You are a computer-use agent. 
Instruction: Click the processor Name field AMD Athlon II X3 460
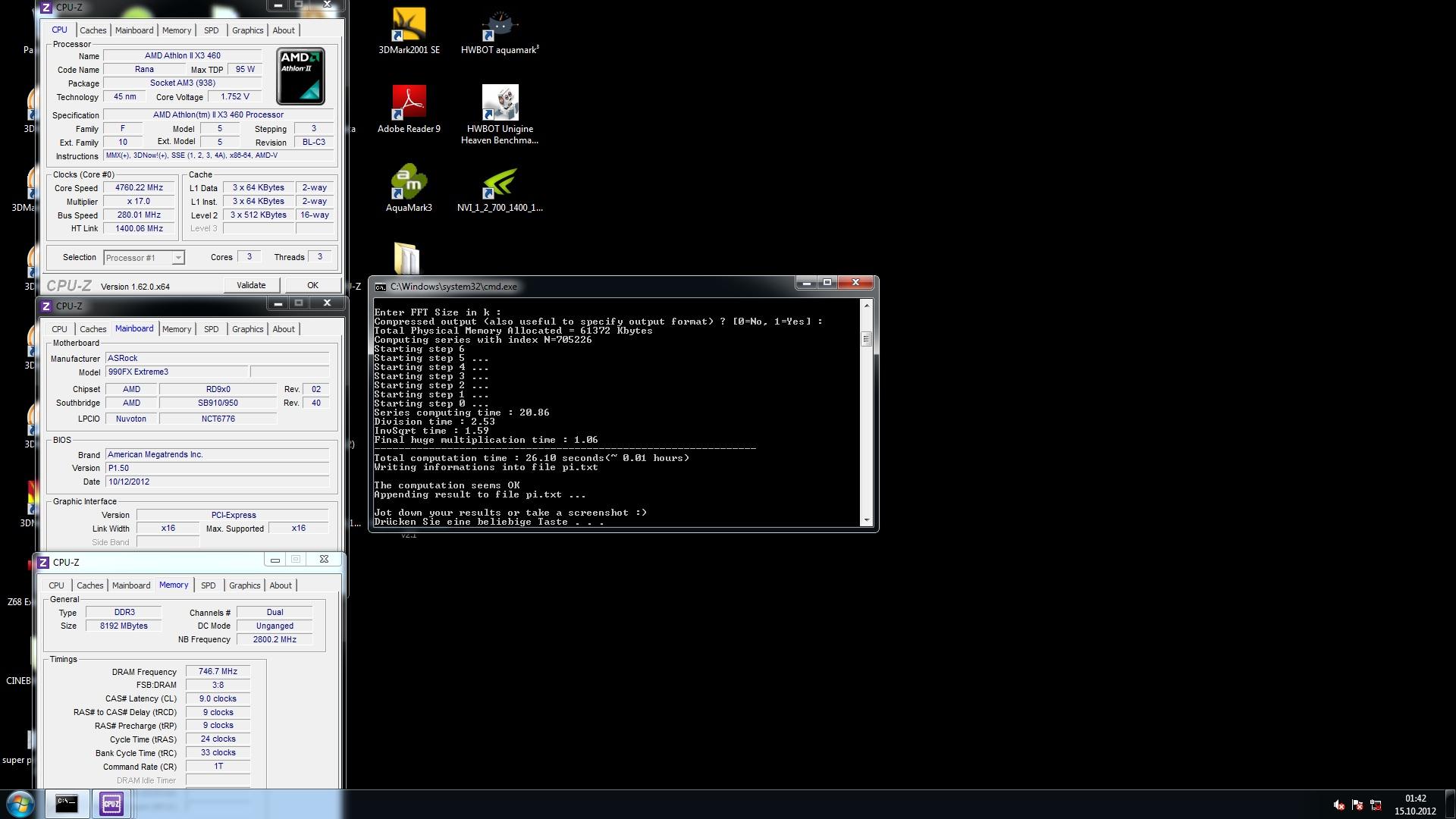point(183,56)
